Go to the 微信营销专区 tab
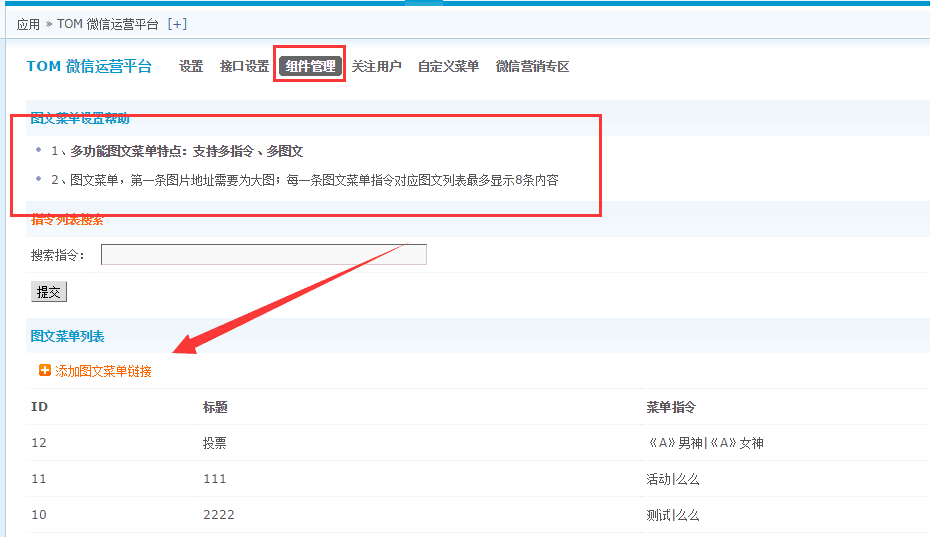This screenshot has height=537, width=930. (x=532, y=66)
